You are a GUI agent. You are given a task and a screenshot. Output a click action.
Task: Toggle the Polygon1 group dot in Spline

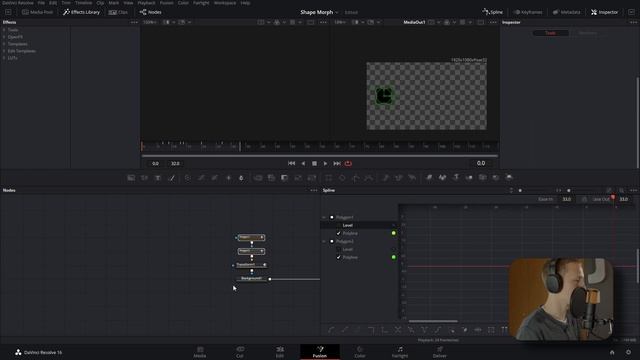click(x=331, y=217)
